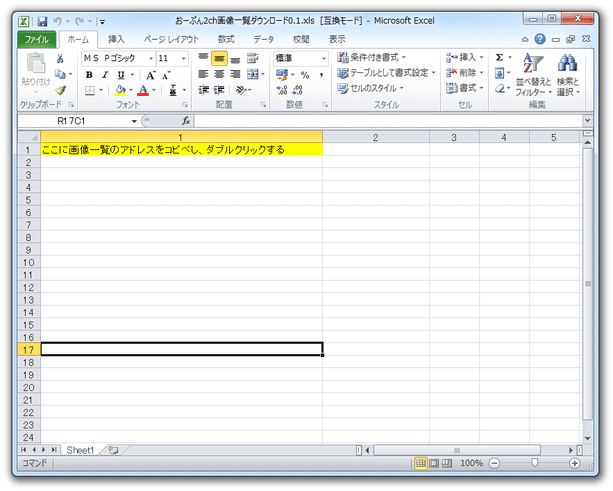Click the Copy icon in clipboard group
The image size is (613, 491).
(60, 74)
